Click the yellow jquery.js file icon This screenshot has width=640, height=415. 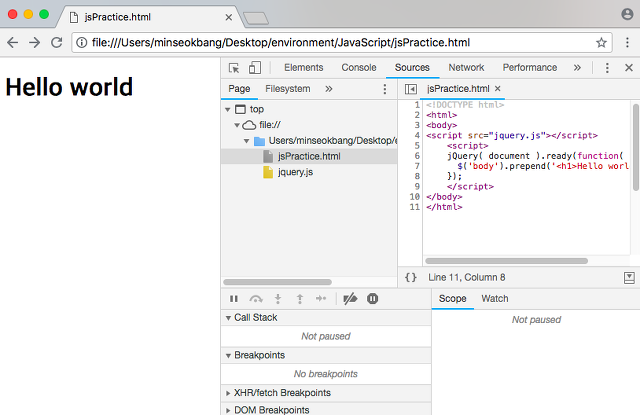(x=268, y=172)
